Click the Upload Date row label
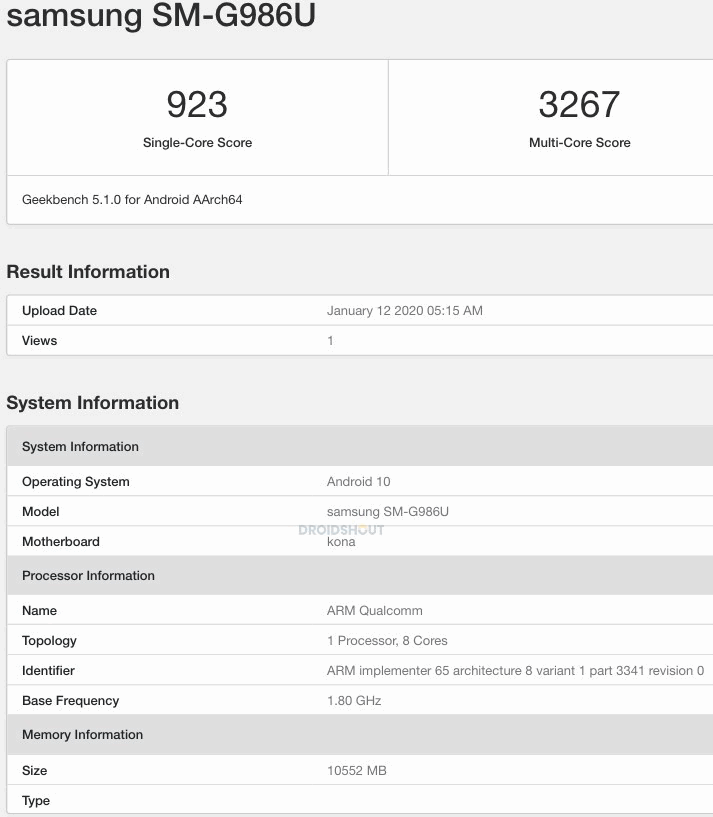713x817 pixels. [59, 311]
